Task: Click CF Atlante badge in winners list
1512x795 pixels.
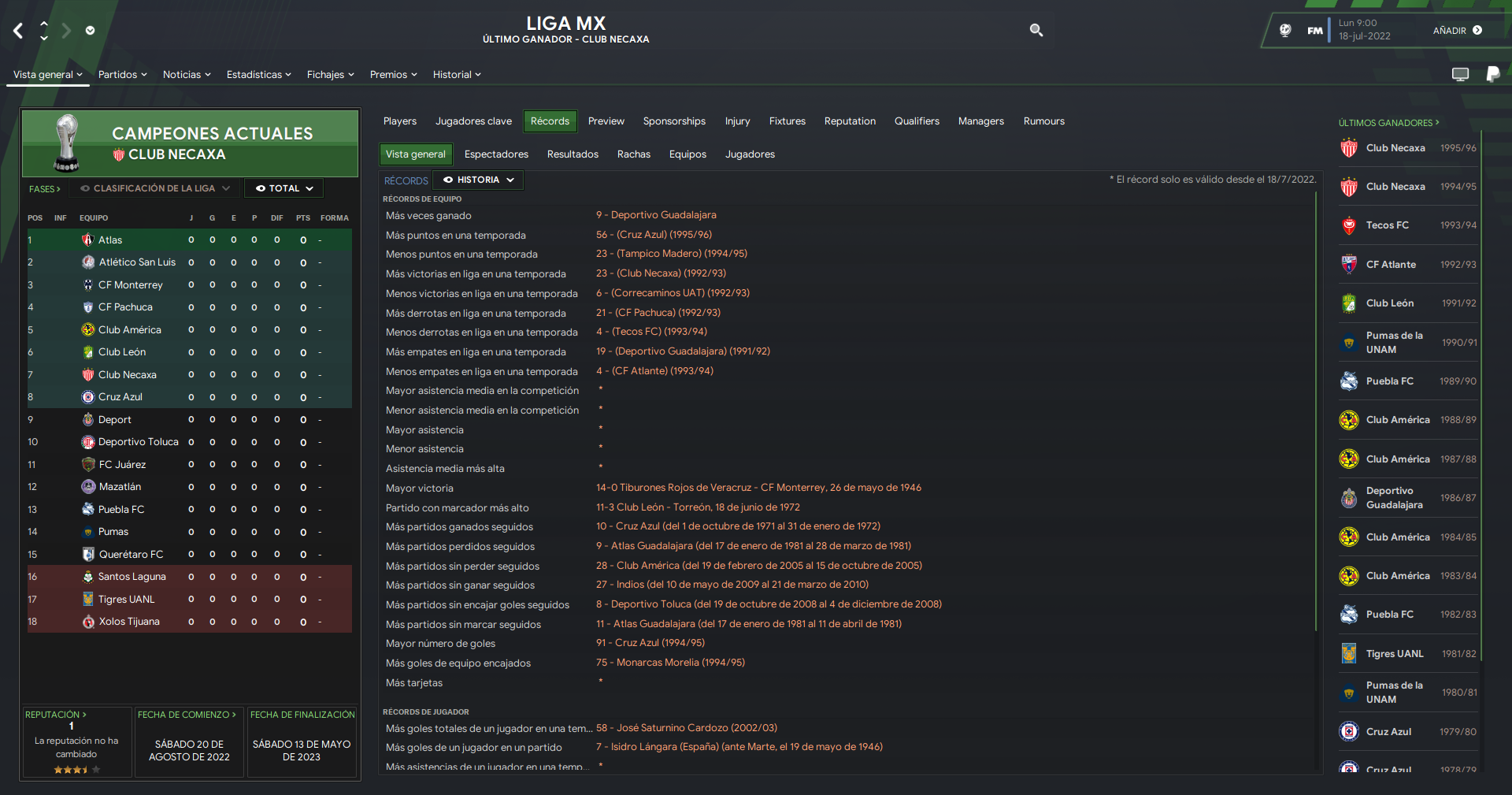Action: click(x=1349, y=265)
